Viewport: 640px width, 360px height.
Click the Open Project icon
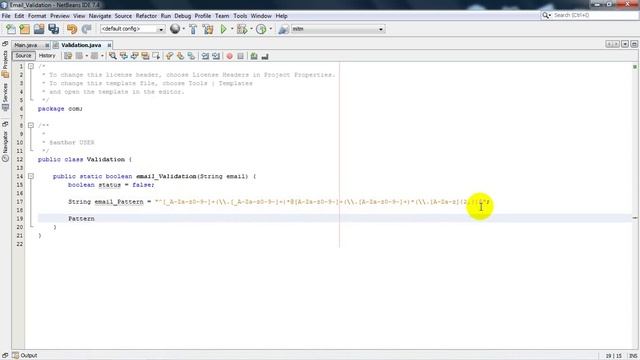(x=39, y=29)
